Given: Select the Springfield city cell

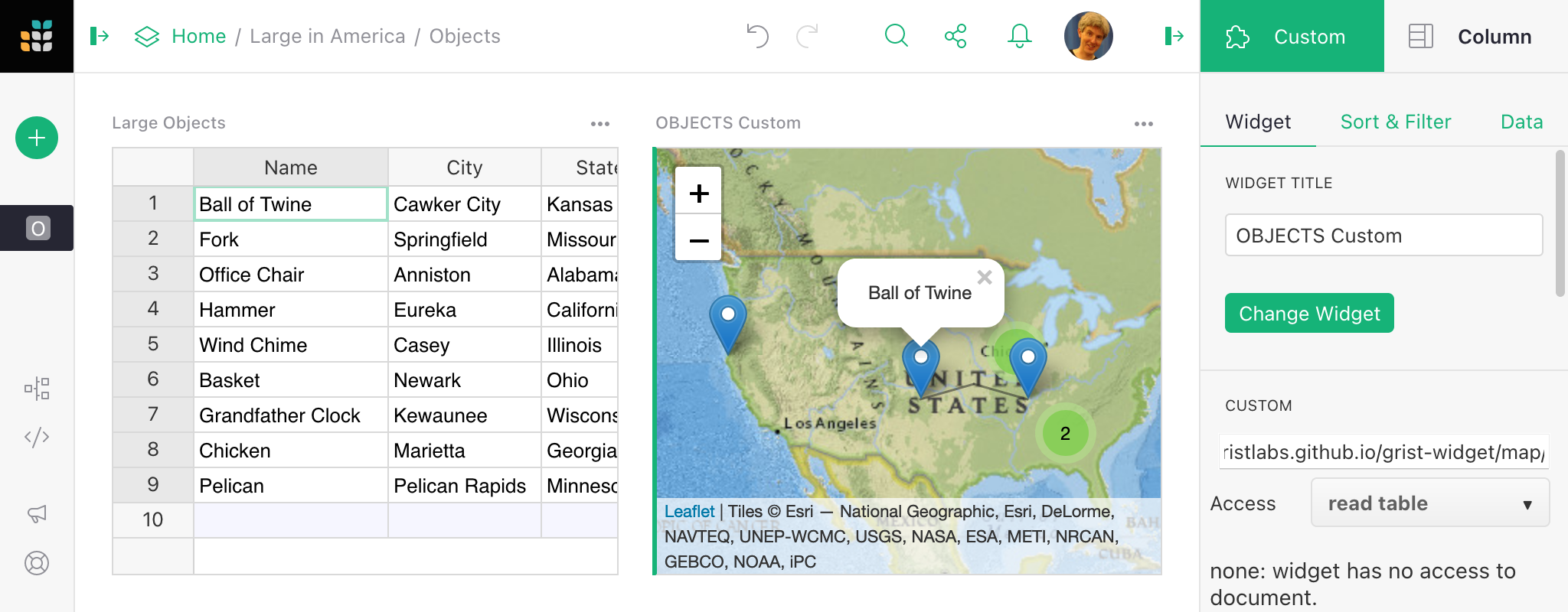Looking at the screenshot, I should click(464, 239).
